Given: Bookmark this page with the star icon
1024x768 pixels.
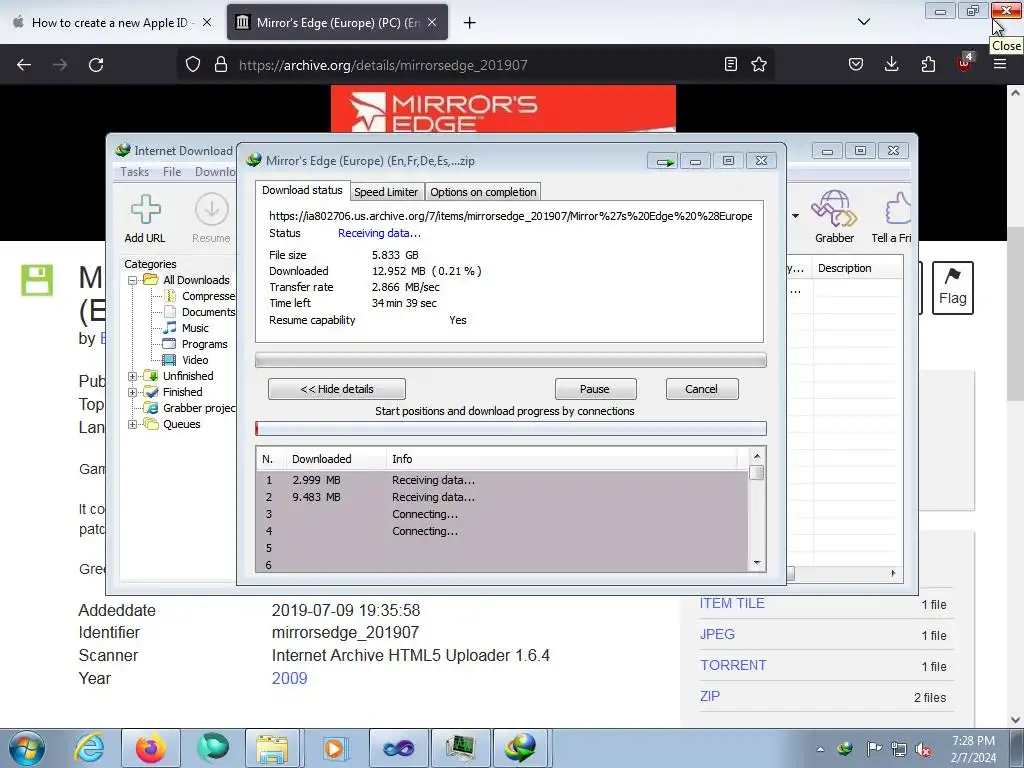Looking at the screenshot, I should tap(759, 64).
